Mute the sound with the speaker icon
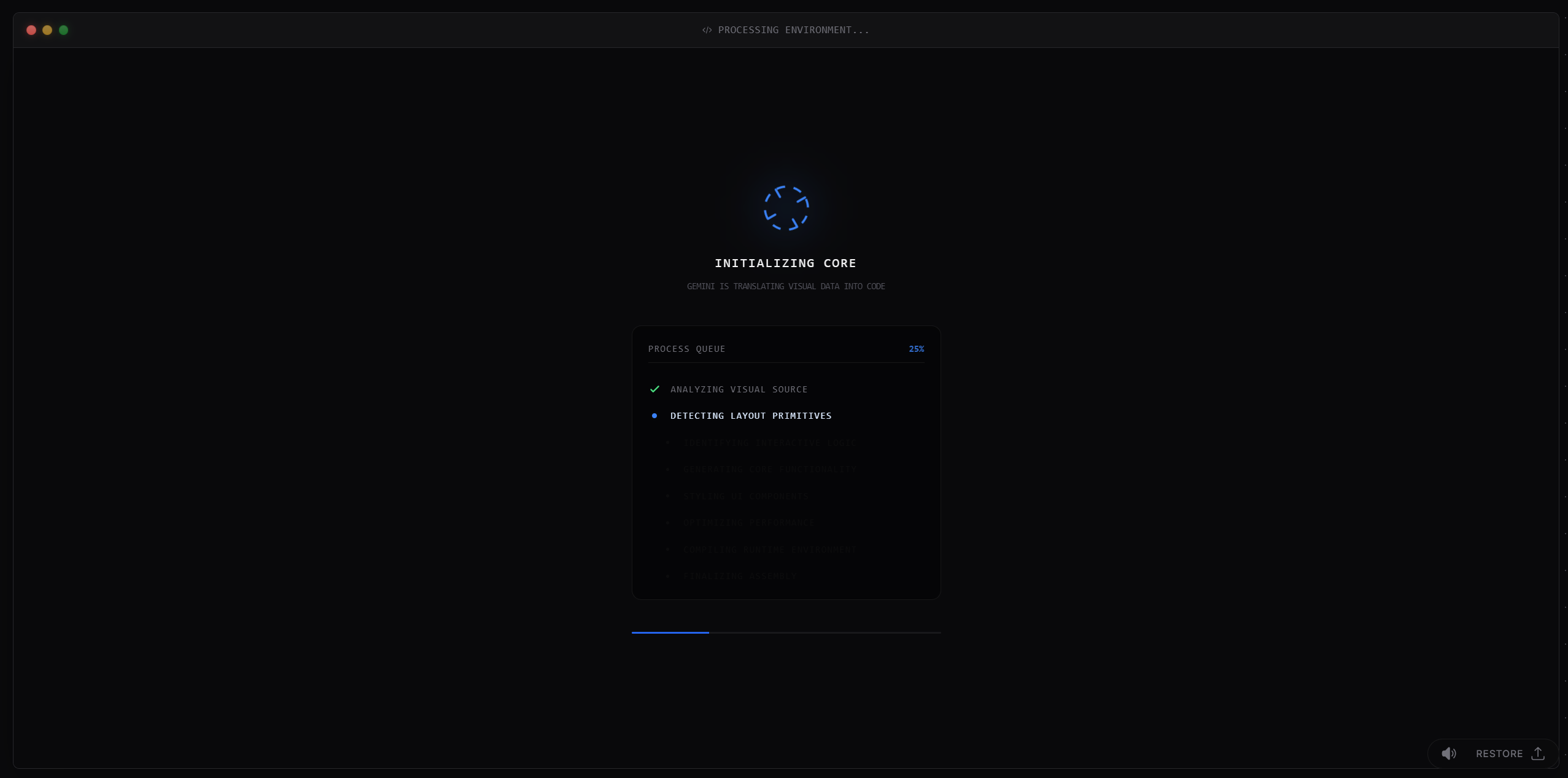 1448,753
